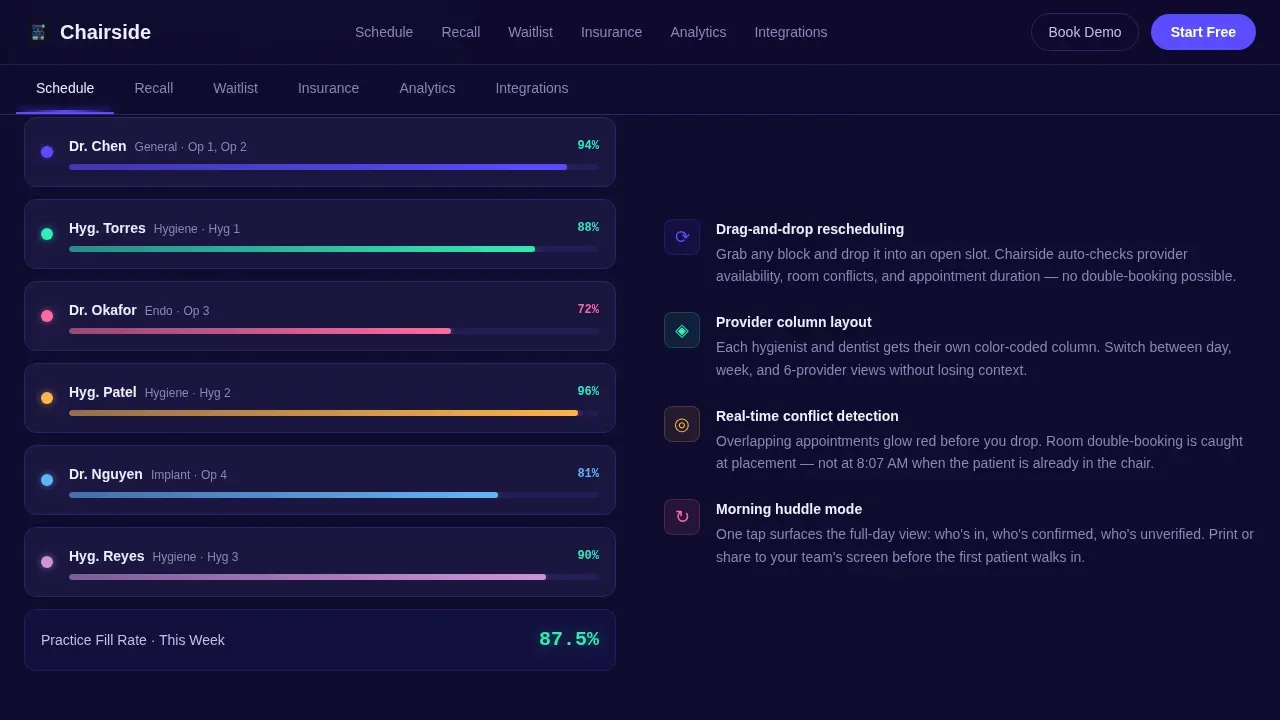Click the Real-time conflict detection heading
Viewport: 1280px width, 720px height.
tap(807, 416)
